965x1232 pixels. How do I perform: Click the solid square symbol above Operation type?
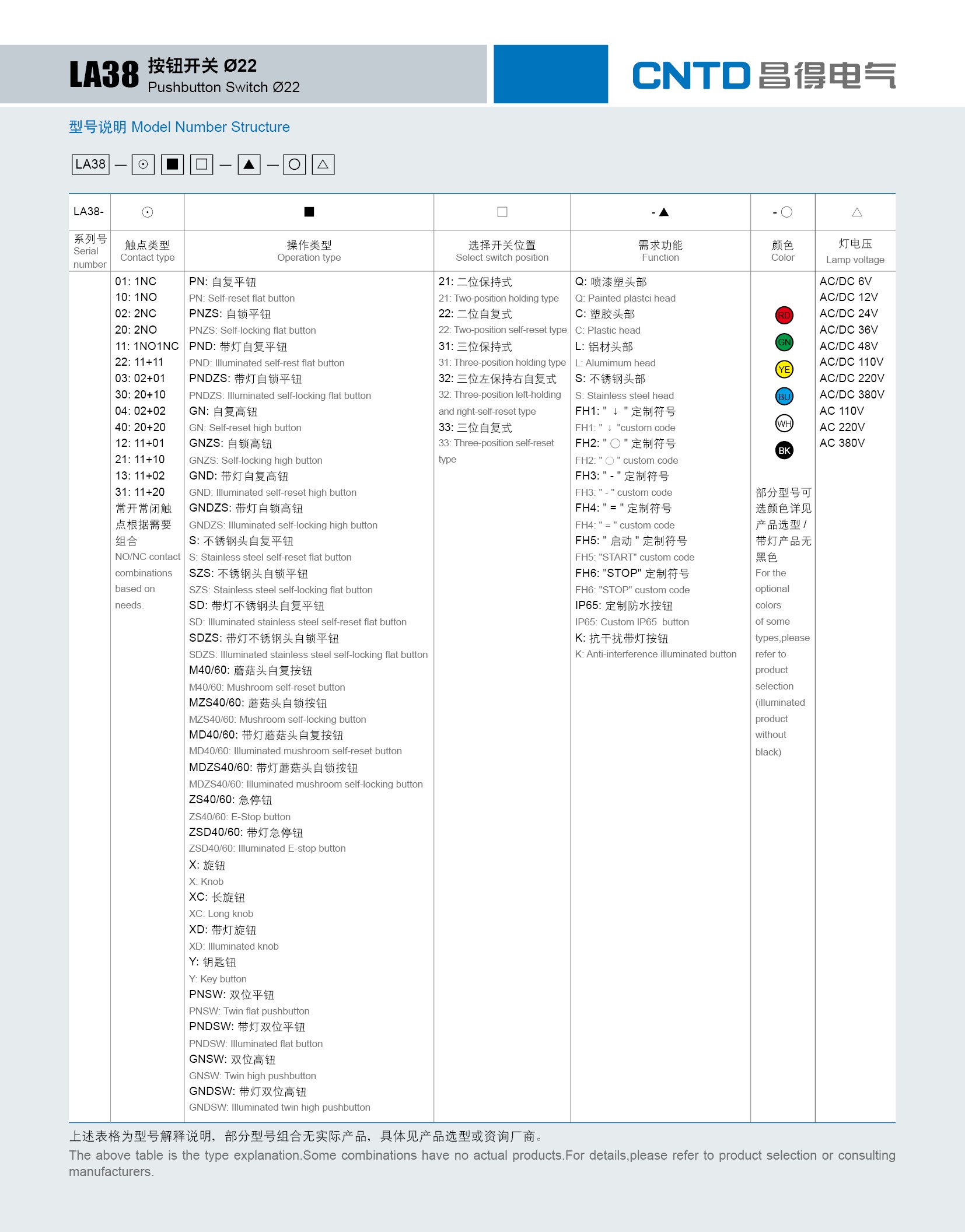[x=309, y=212]
